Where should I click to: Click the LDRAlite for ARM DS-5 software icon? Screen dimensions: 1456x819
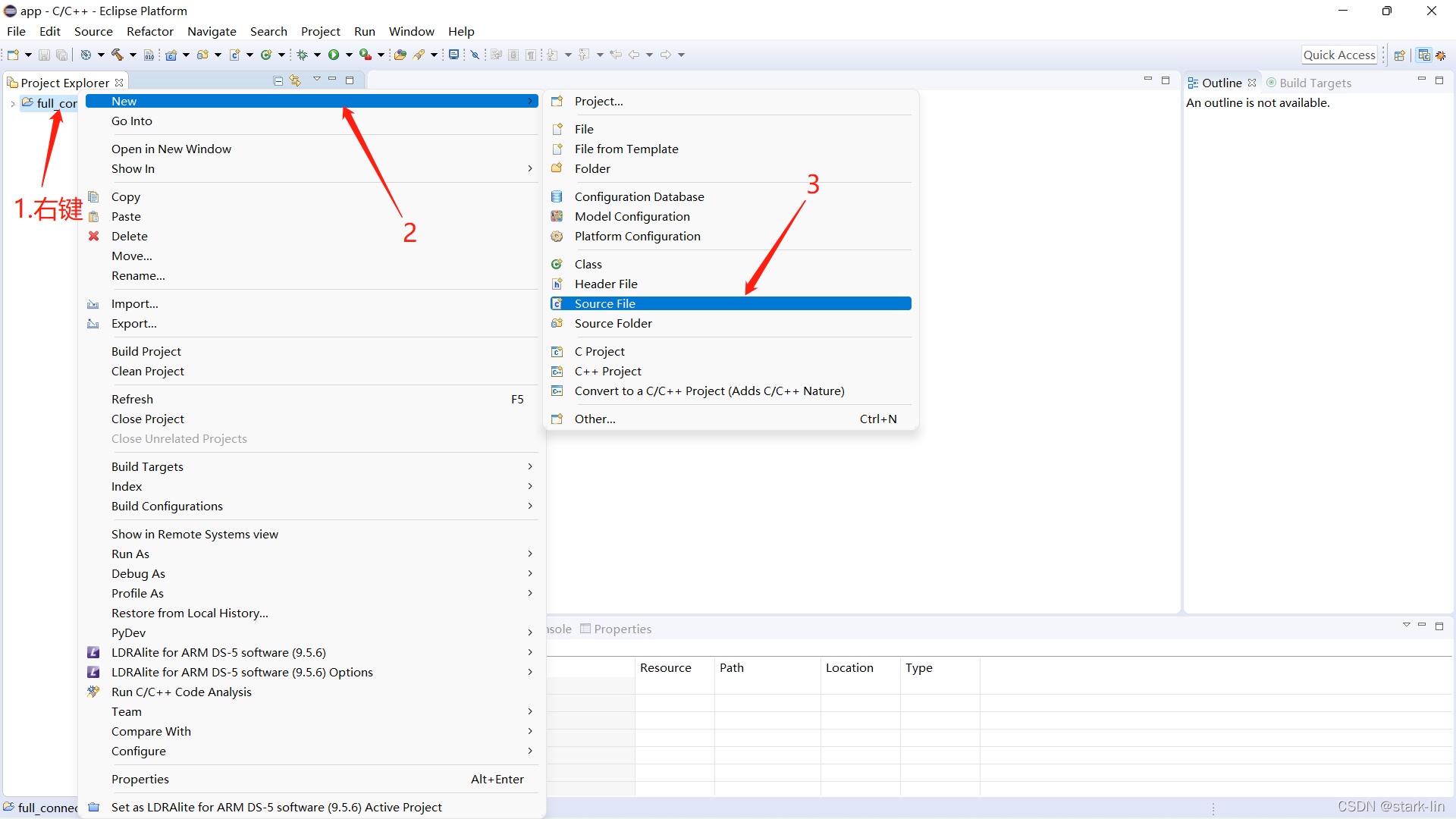click(x=95, y=652)
